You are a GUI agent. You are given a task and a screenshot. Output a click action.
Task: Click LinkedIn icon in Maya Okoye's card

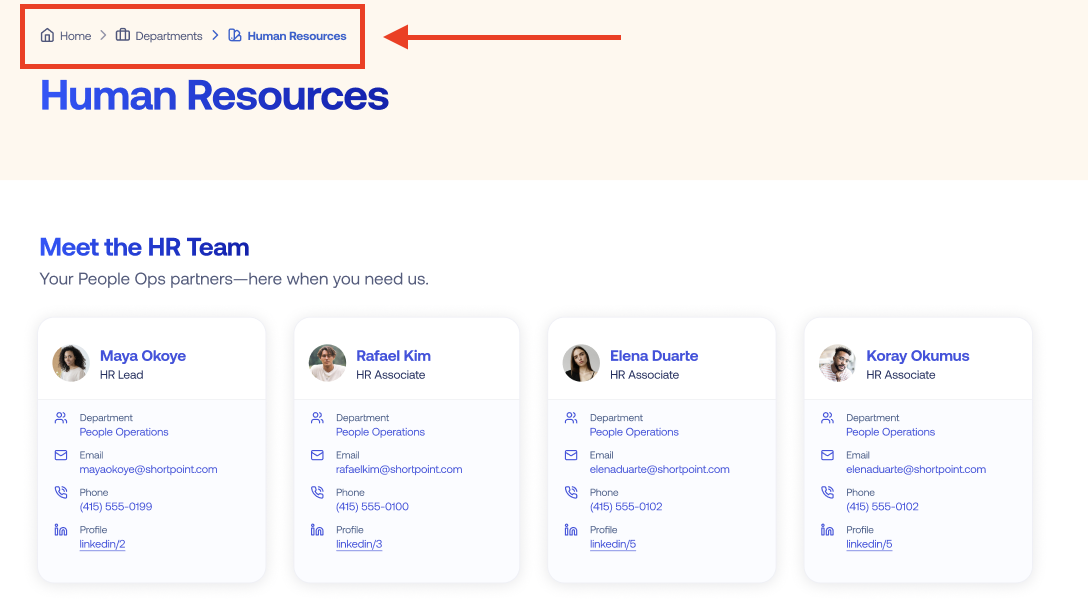[61, 529]
